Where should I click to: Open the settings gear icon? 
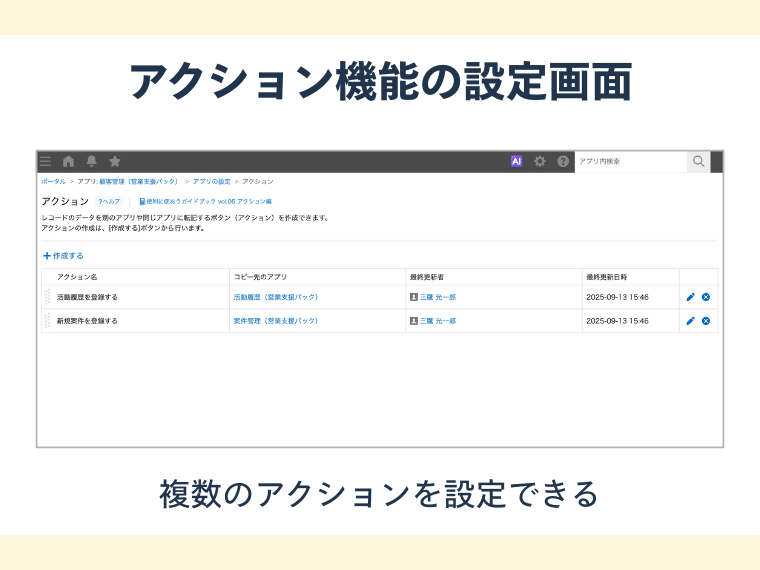coord(540,161)
